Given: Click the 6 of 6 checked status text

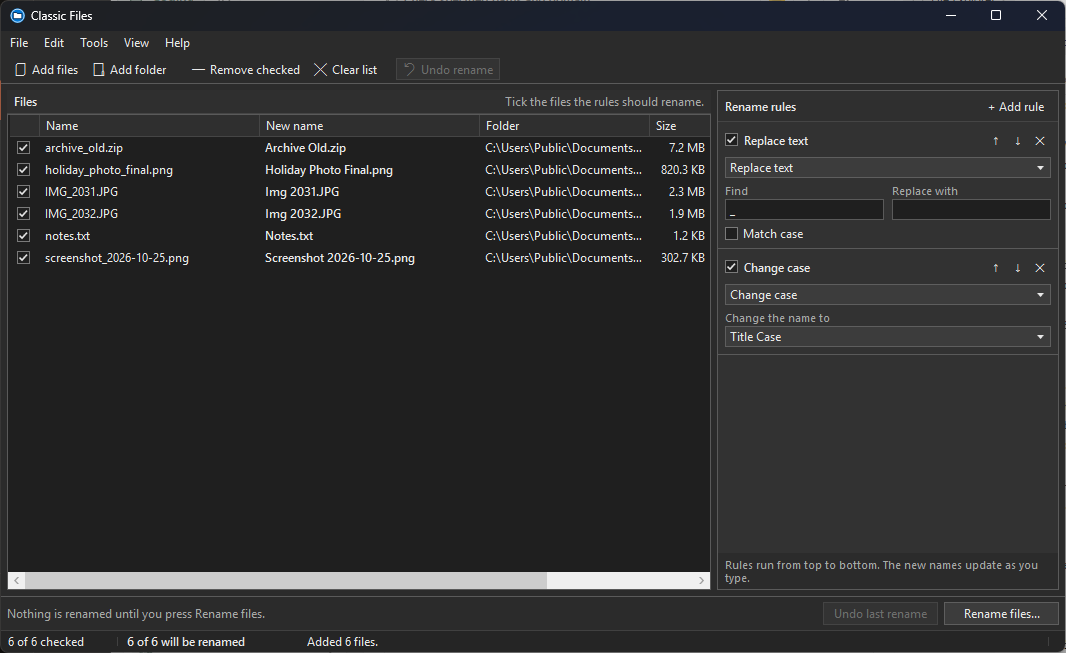Looking at the screenshot, I should point(46,641).
